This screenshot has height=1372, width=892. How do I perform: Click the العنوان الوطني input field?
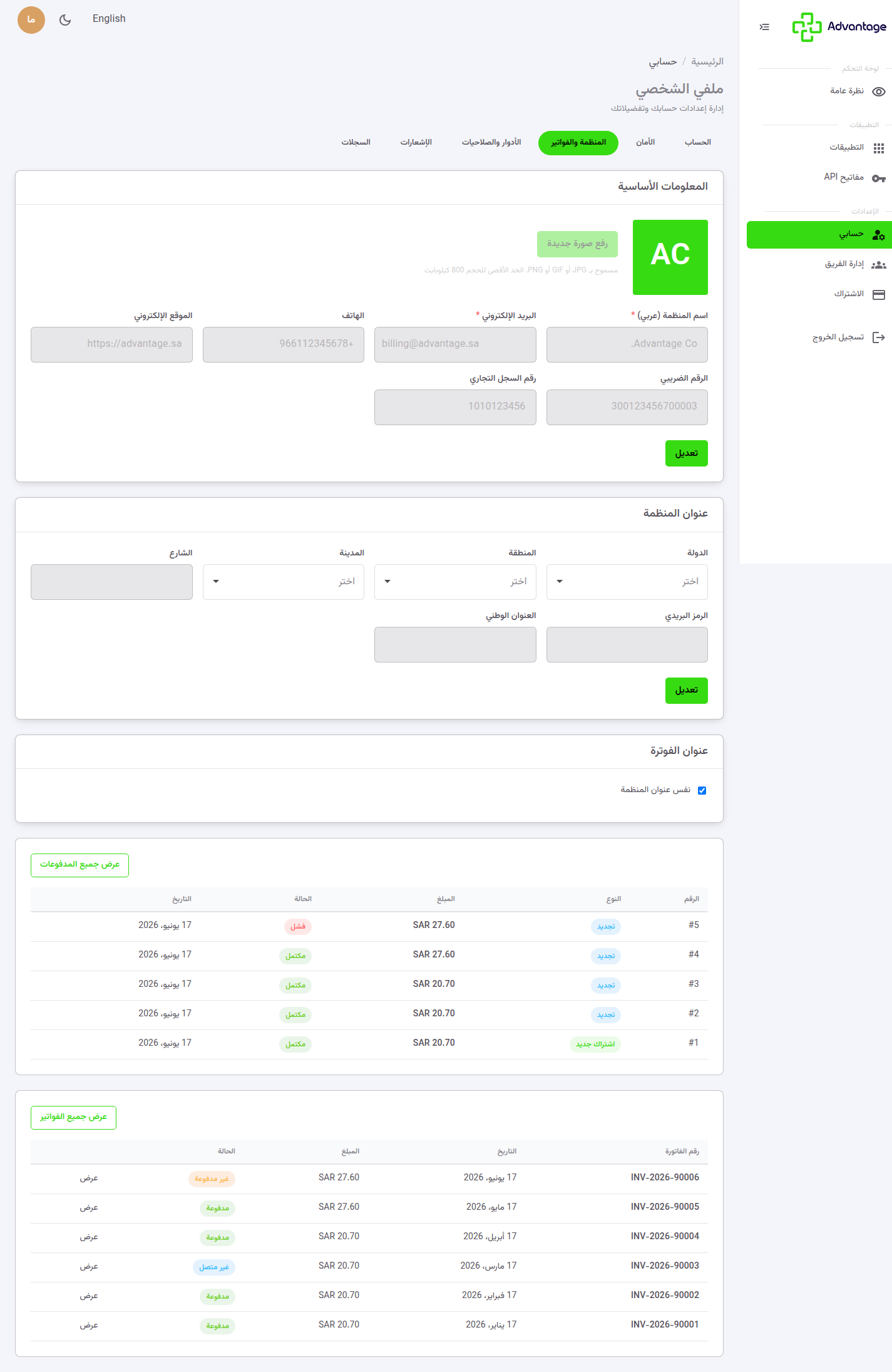[x=455, y=644]
